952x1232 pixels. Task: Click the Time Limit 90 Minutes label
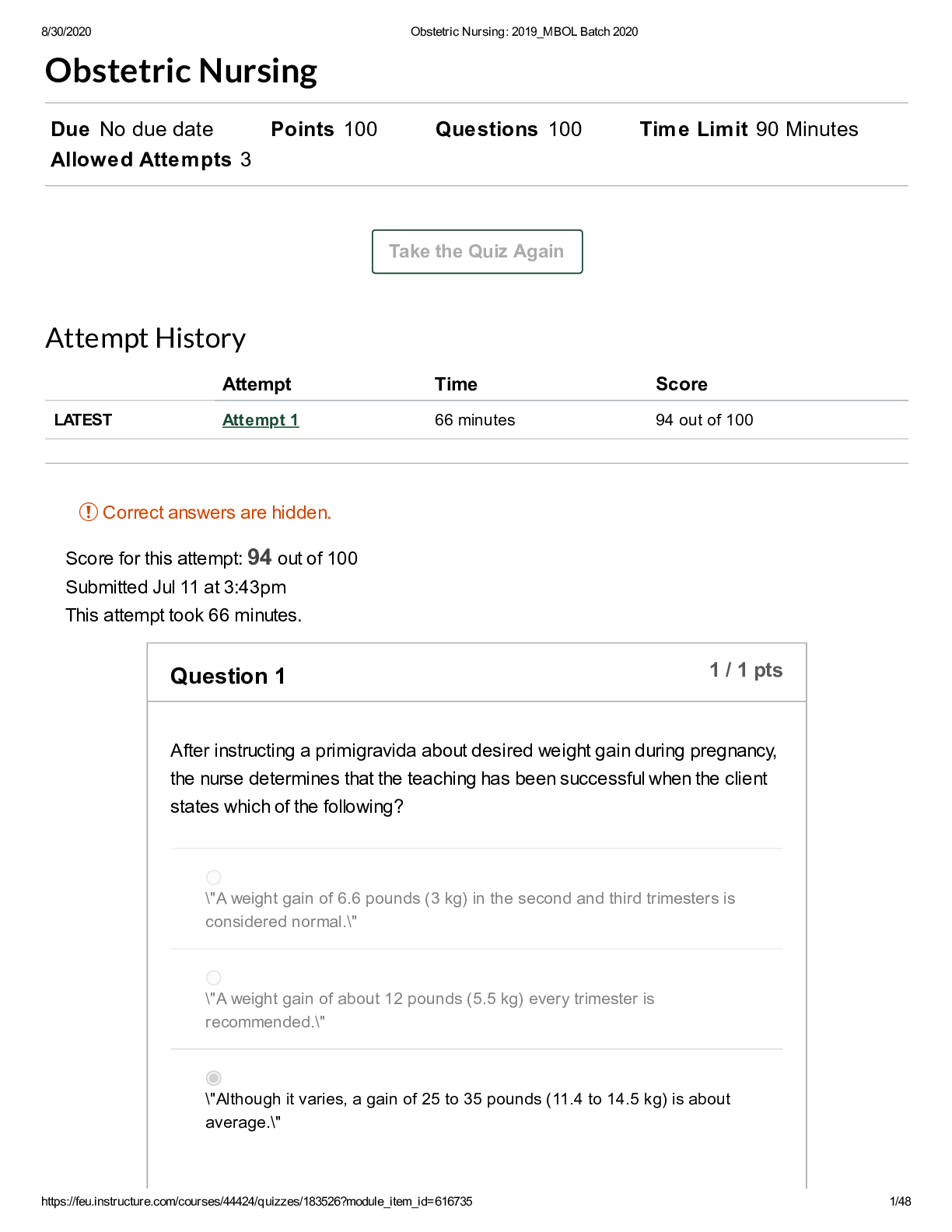[x=748, y=129]
